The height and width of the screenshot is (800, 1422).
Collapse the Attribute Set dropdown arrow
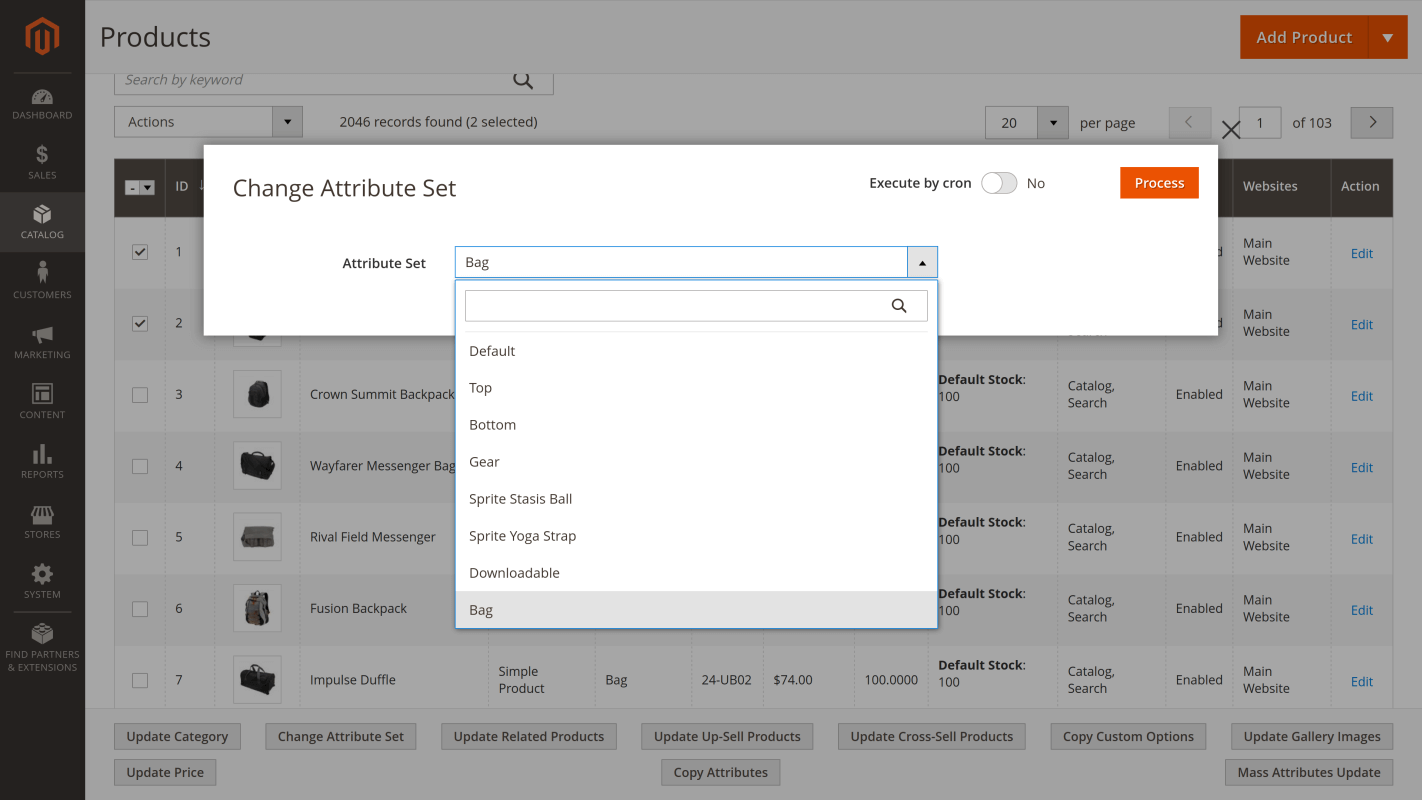click(921, 263)
